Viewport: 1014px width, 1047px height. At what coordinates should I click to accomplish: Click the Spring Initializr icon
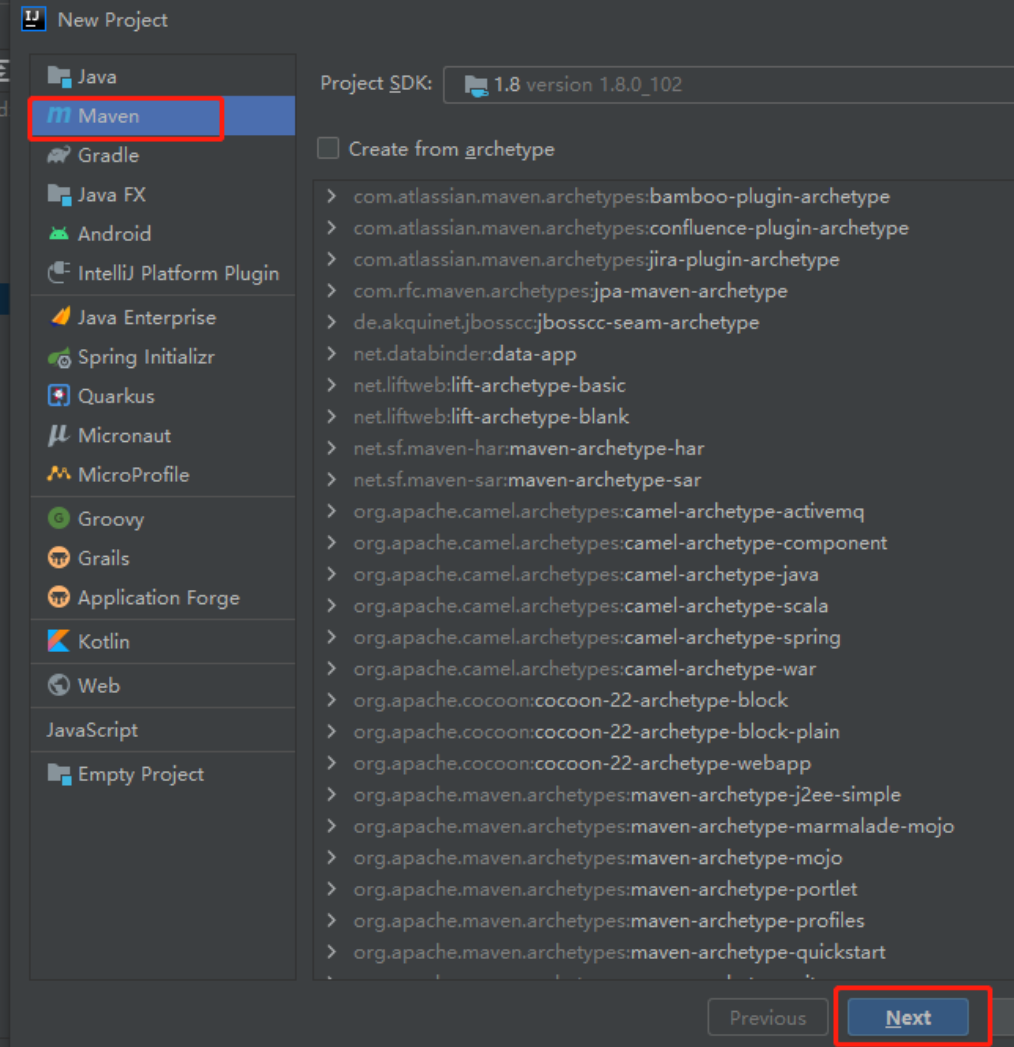(59, 357)
